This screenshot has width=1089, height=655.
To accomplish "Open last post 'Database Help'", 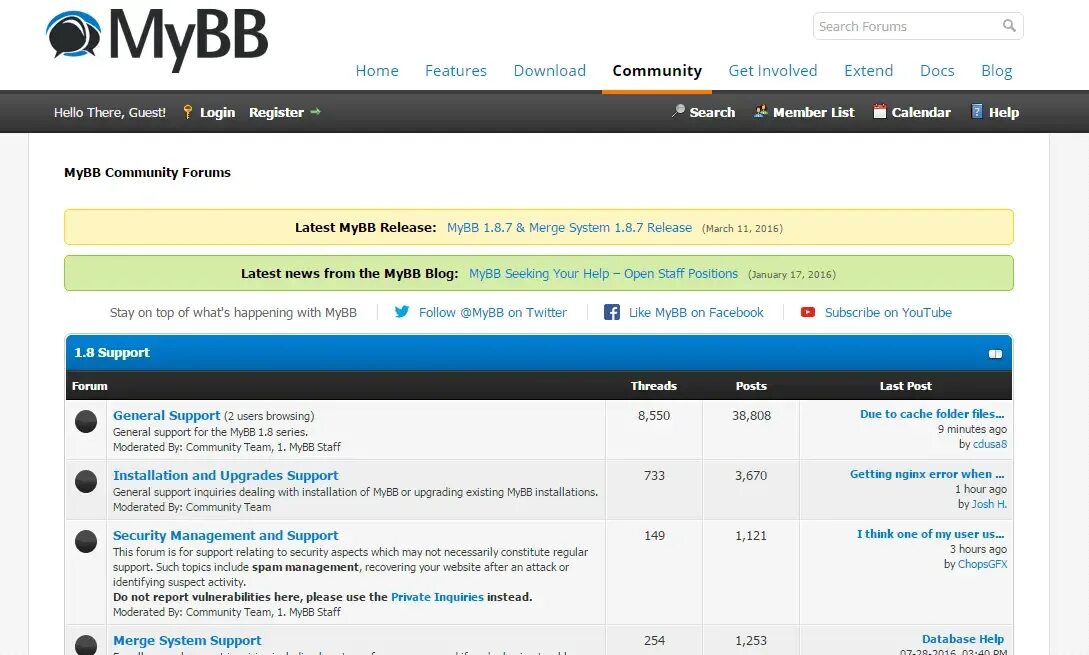I will coord(963,639).
